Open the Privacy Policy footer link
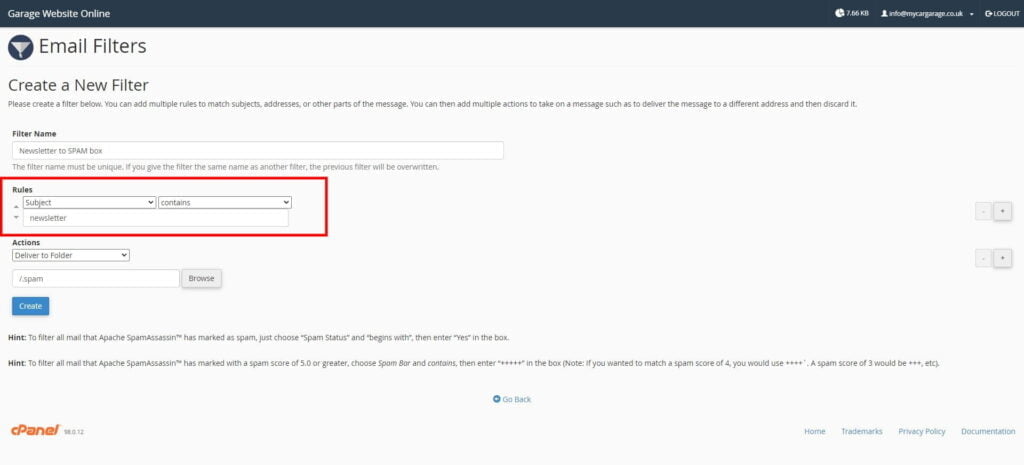This screenshot has width=1024, height=465. [921, 432]
